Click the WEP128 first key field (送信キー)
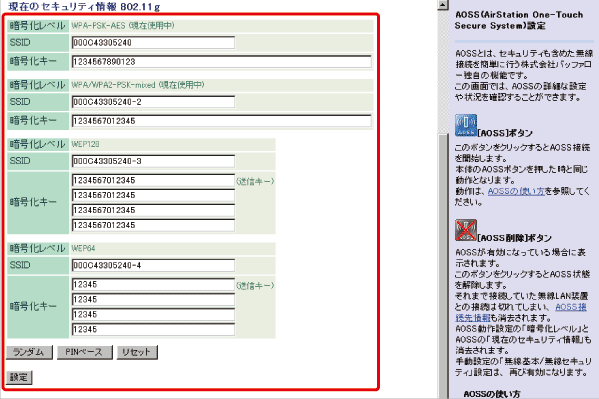The width and height of the screenshot is (599, 399). (153, 180)
